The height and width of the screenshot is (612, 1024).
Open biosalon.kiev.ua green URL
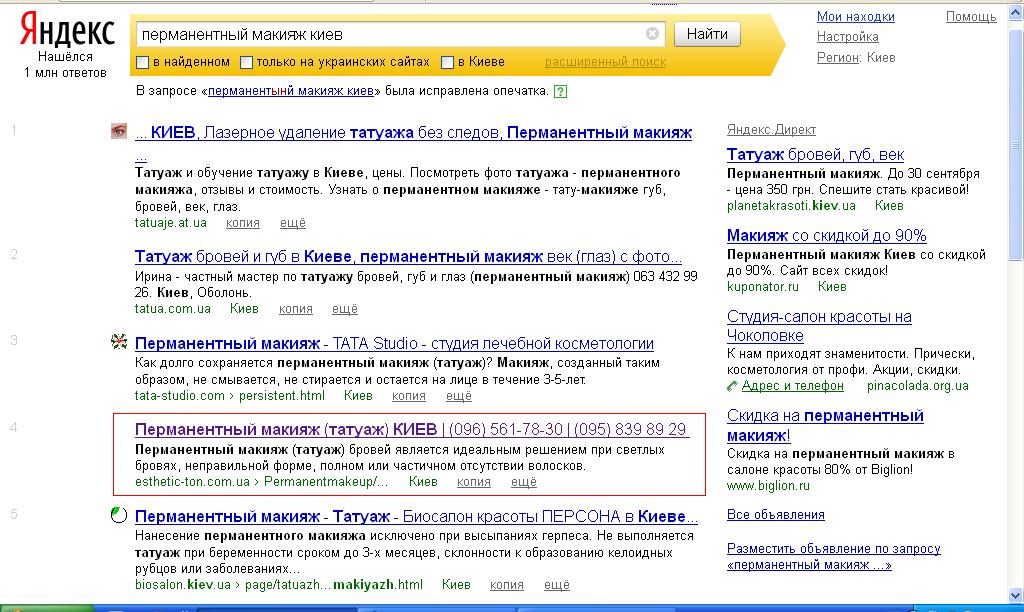tap(278, 585)
